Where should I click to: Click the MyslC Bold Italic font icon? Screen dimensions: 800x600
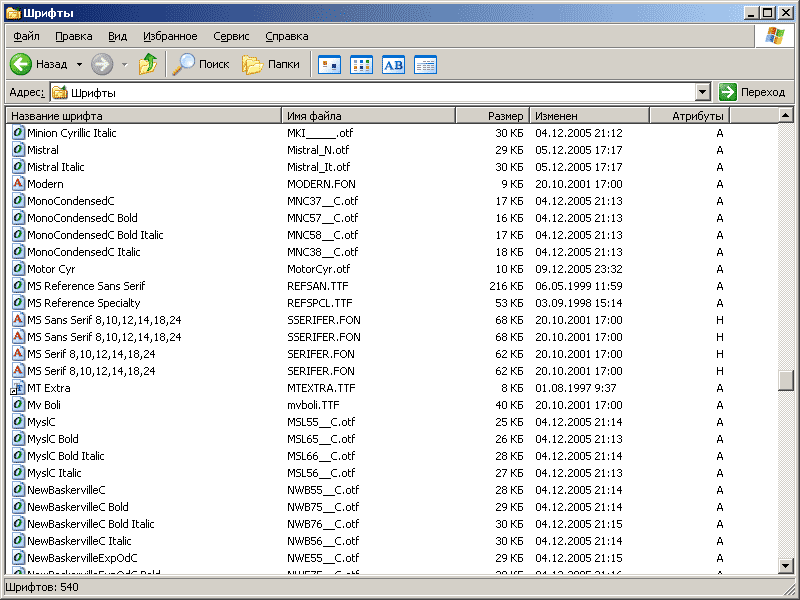18,456
